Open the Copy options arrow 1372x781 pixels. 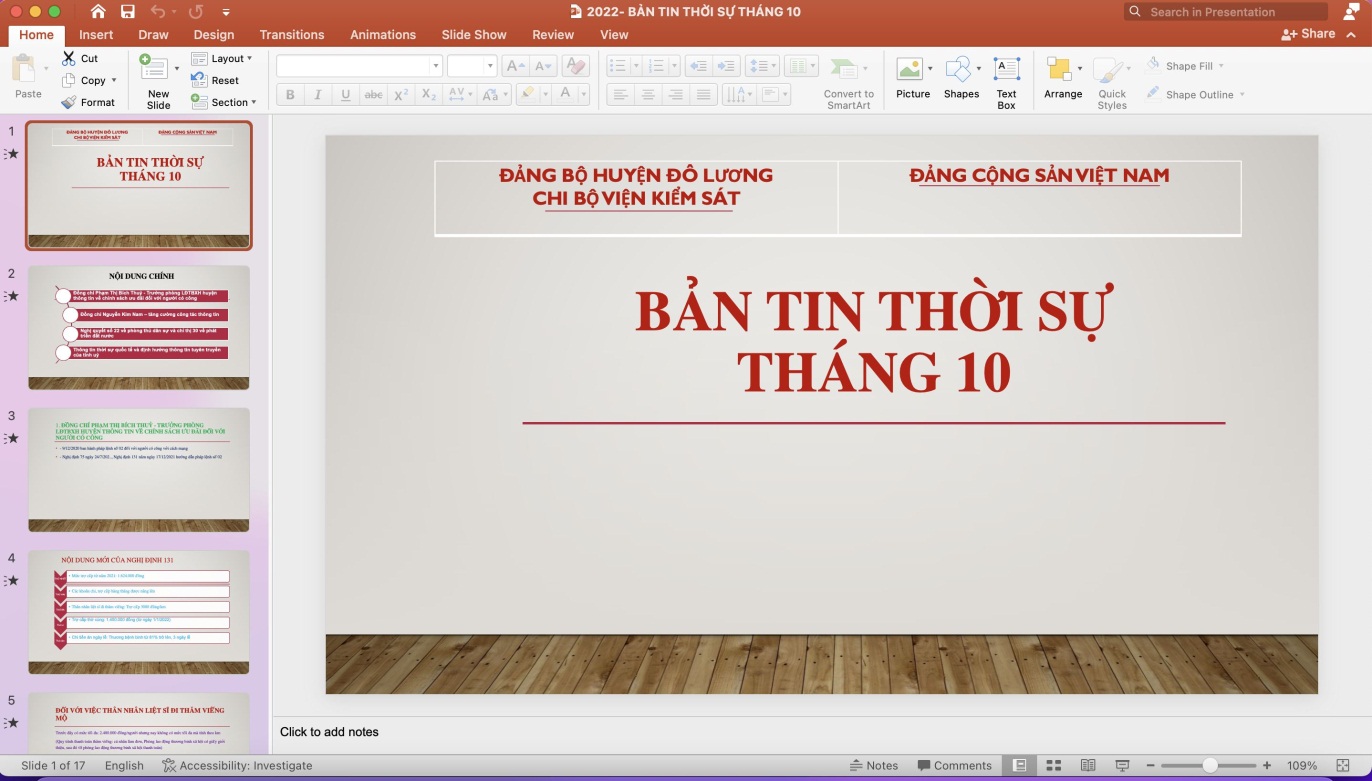114,80
